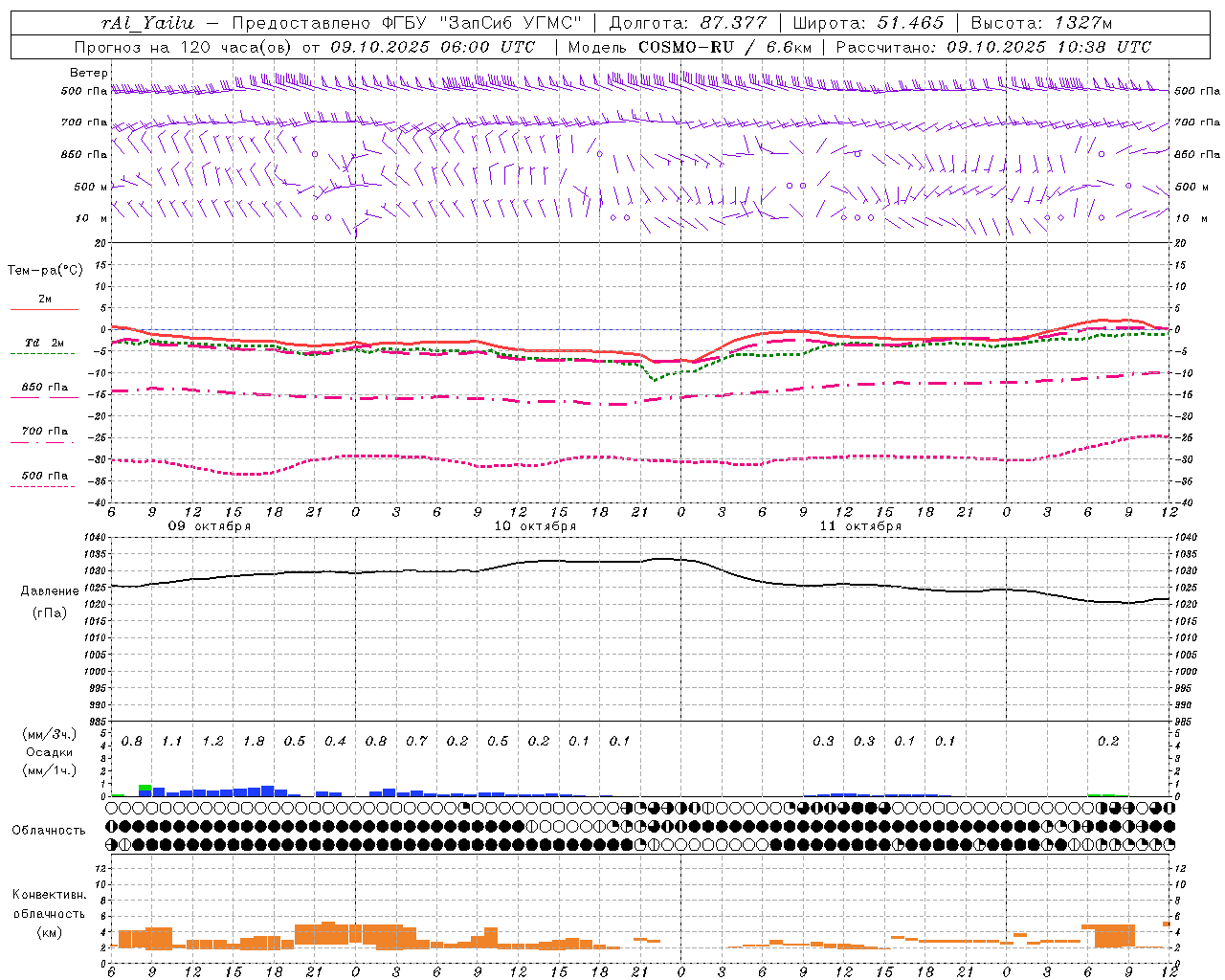Click the 1.2 precipitation value

click(212, 742)
